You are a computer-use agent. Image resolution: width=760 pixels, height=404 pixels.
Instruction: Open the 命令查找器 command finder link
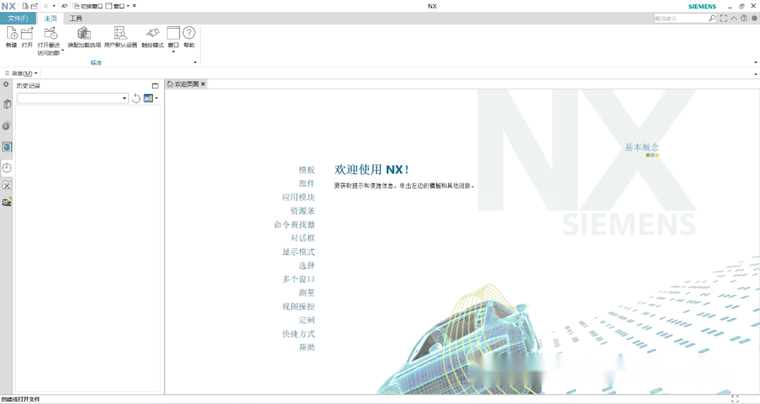294,225
